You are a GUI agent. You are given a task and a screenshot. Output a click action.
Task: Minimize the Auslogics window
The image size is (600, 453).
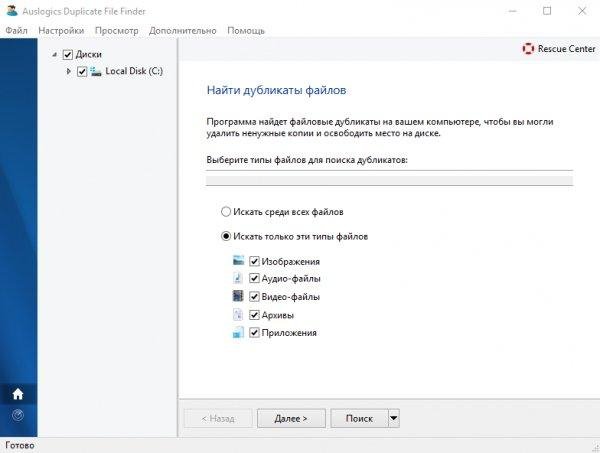click(512, 11)
